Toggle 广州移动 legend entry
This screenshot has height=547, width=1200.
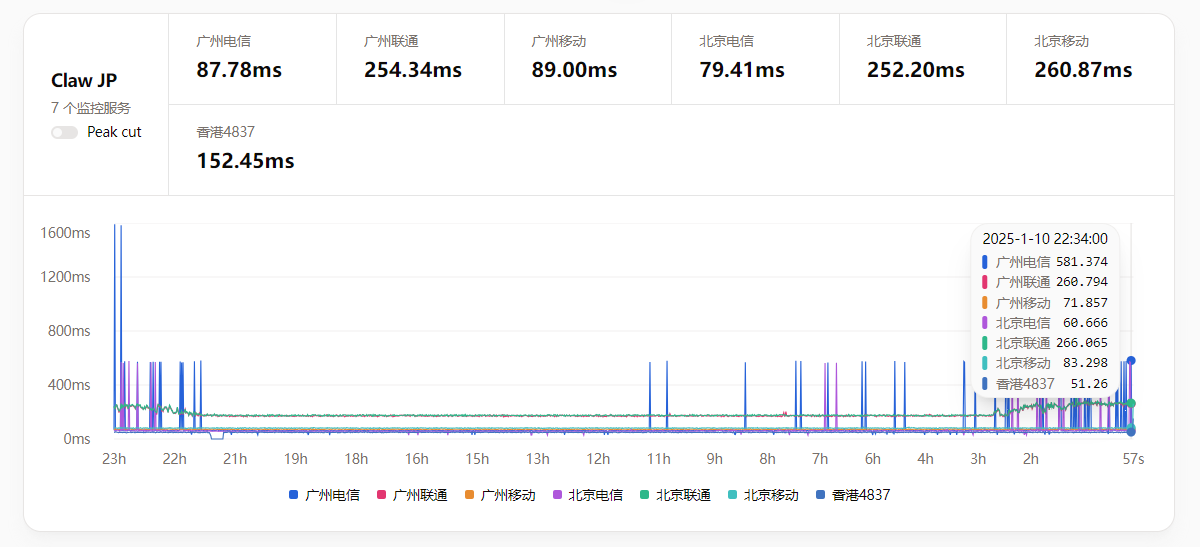(x=499, y=495)
